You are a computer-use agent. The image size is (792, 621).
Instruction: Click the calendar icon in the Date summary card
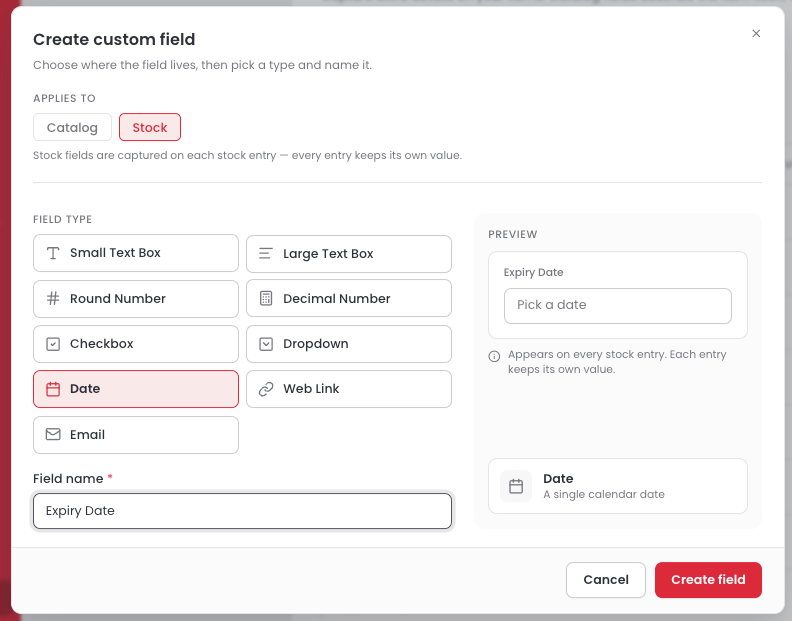pos(516,486)
